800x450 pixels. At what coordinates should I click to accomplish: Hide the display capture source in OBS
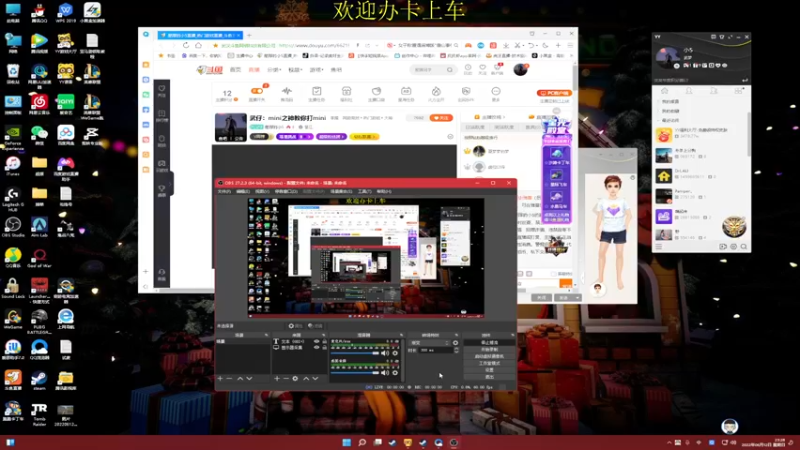click(x=316, y=347)
